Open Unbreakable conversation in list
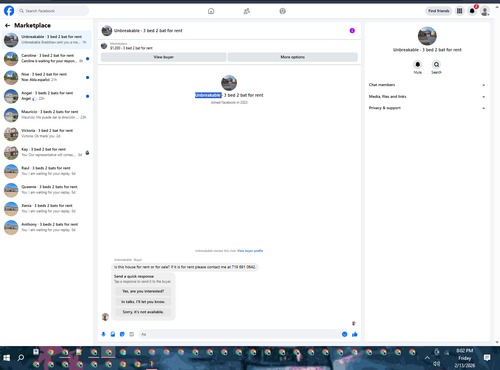The height and width of the screenshot is (370, 500). (x=47, y=40)
